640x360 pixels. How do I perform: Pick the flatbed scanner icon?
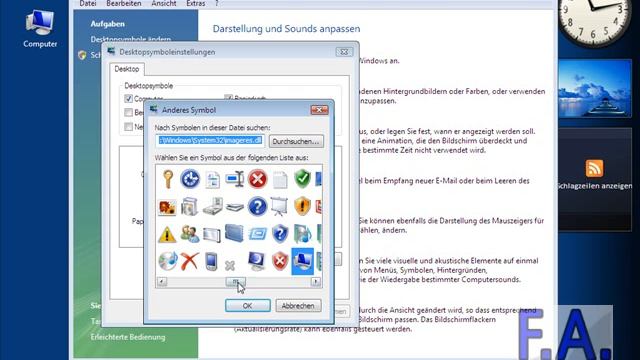pyautogui.click(x=235, y=207)
